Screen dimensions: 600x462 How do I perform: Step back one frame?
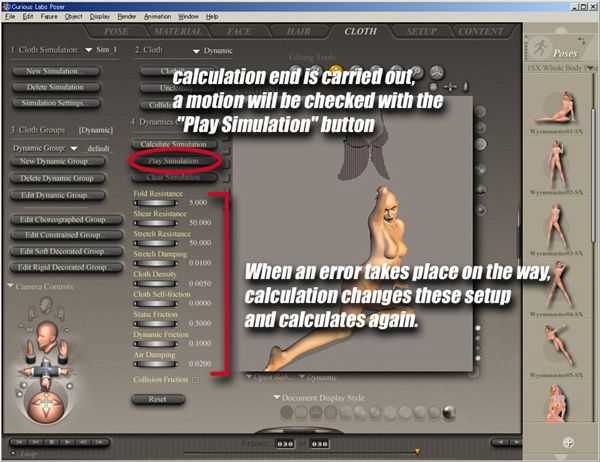click(x=83, y=442)
